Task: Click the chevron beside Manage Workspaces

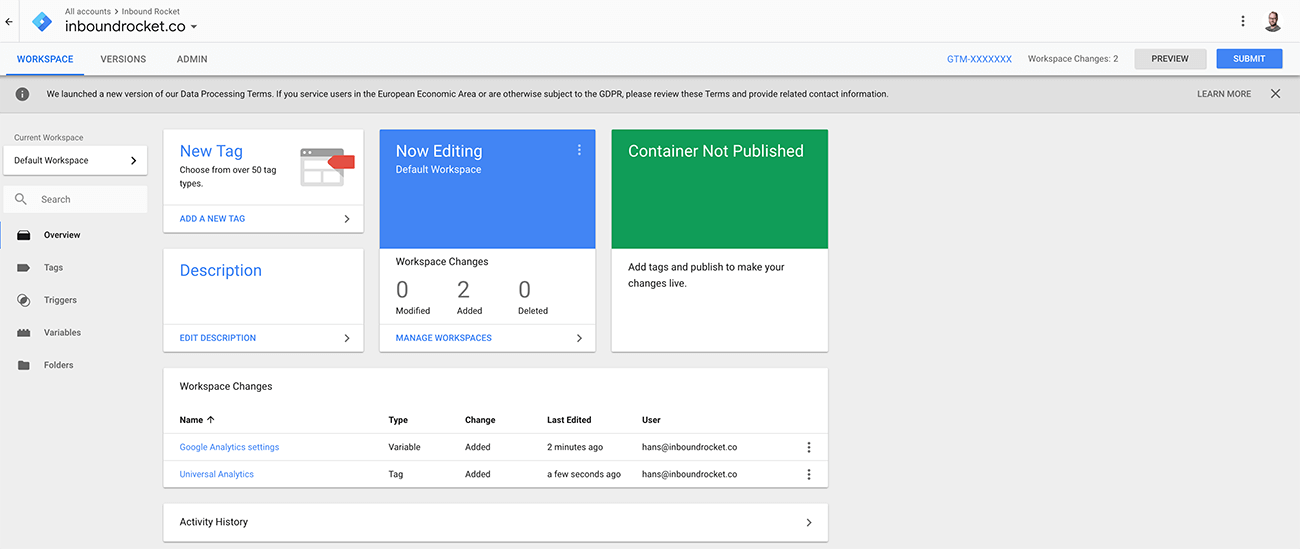Action: point(579,338)
